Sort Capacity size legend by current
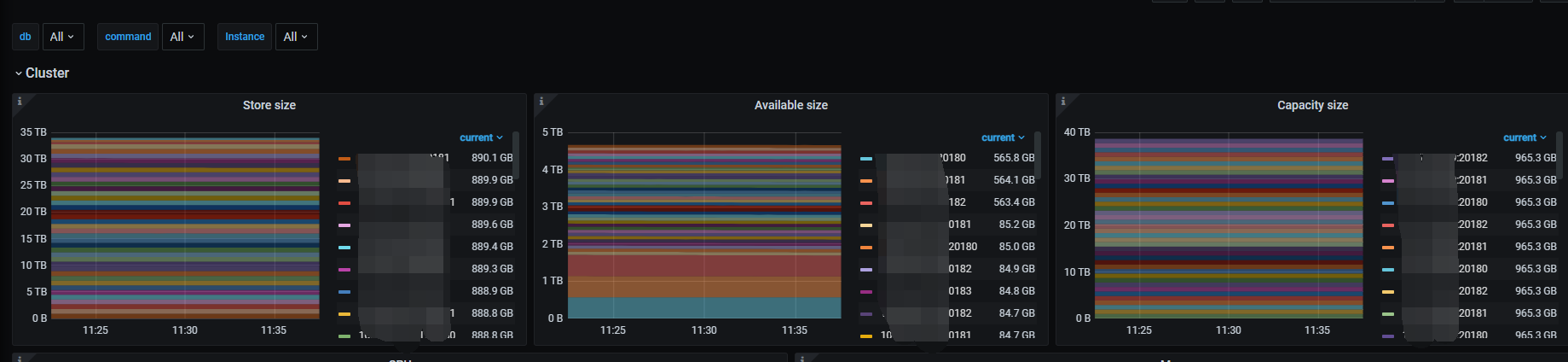1568x362 pixels. [x=1525, y=137]
